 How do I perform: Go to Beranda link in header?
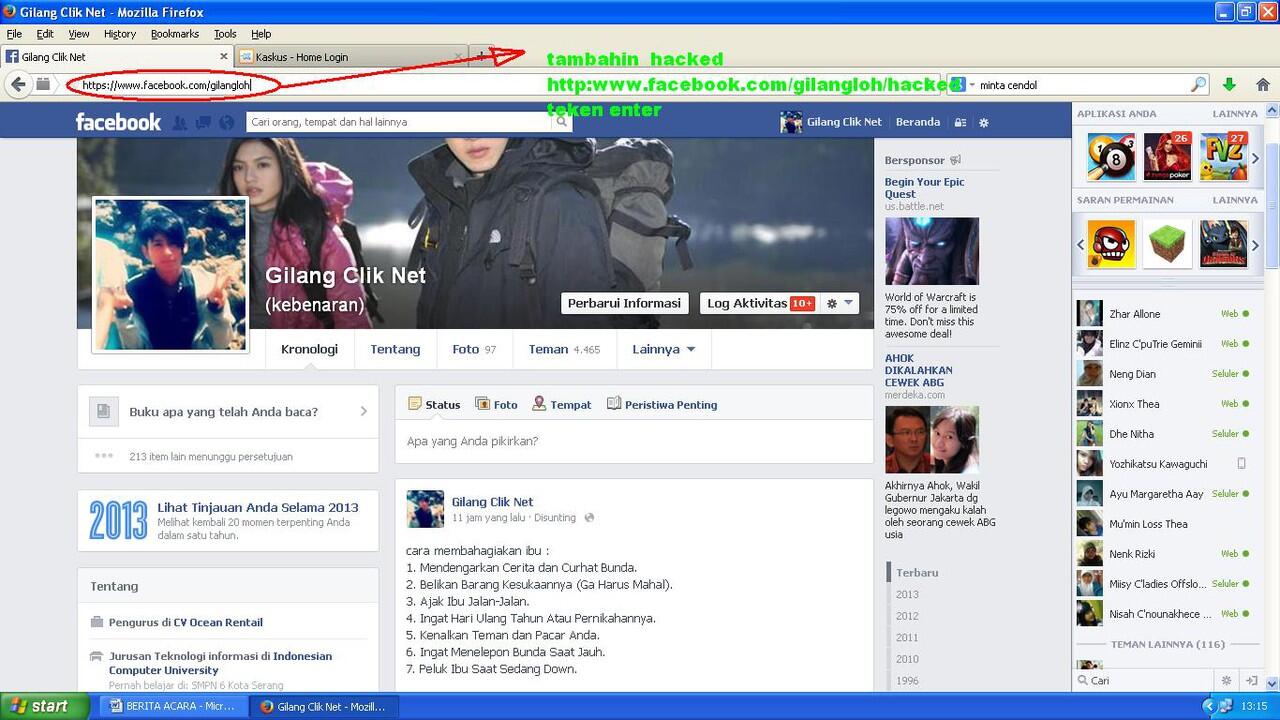click(917, 122)
